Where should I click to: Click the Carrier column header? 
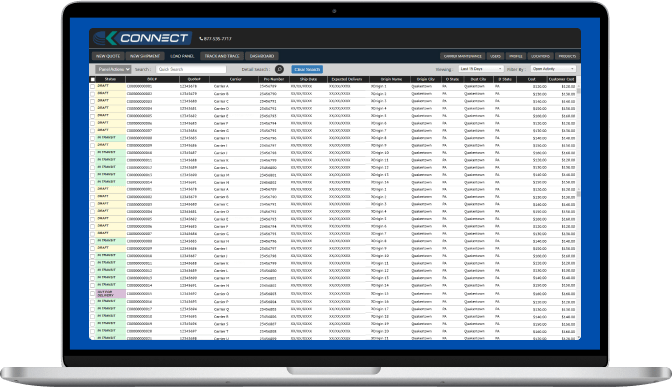[x=235, y=79]
